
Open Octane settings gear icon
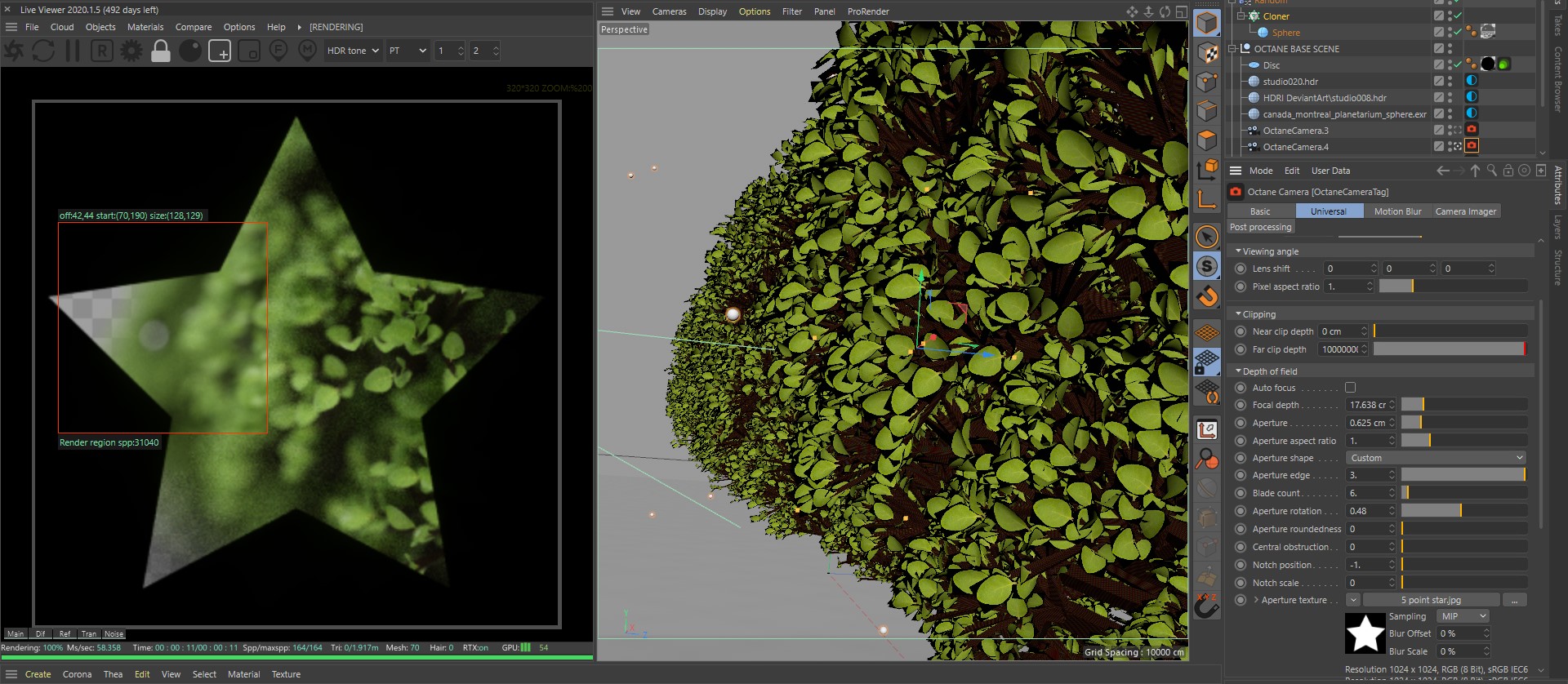point(131,51)
